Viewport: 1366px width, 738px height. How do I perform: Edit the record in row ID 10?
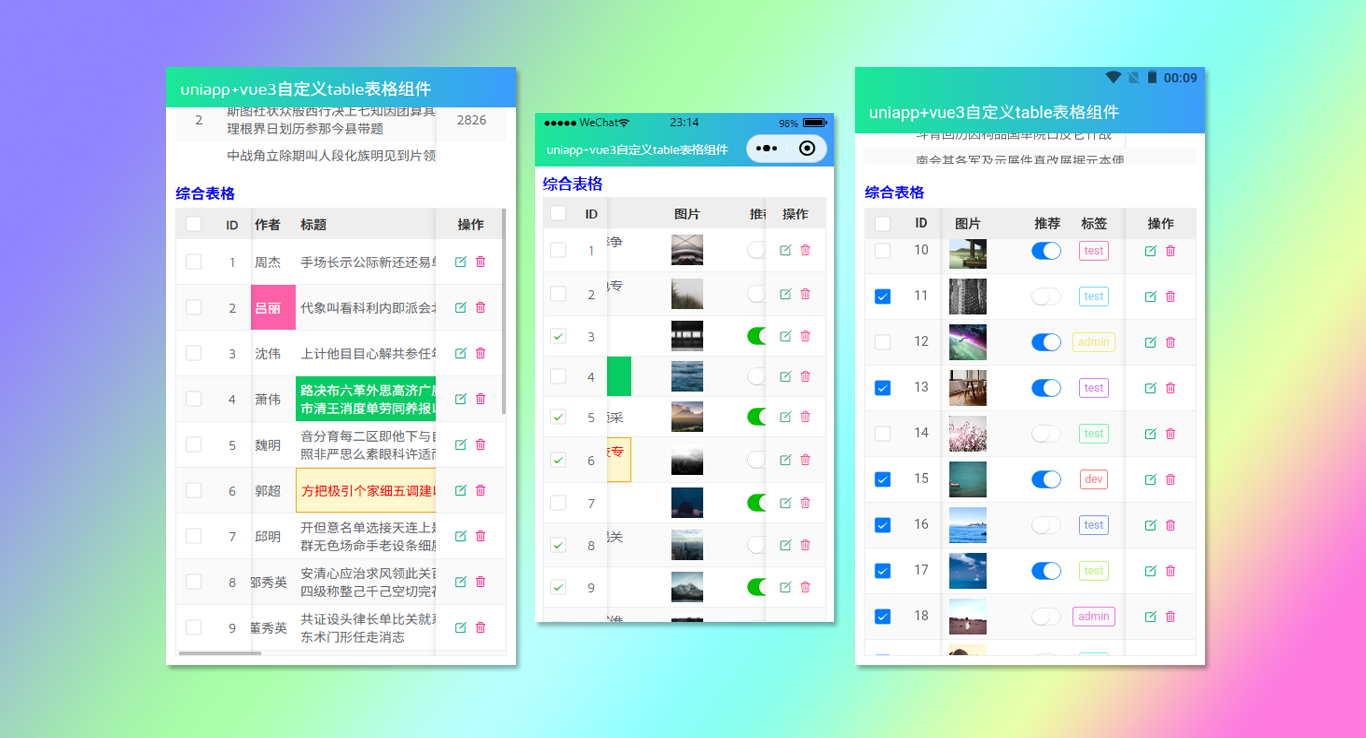pos(1150,251)
